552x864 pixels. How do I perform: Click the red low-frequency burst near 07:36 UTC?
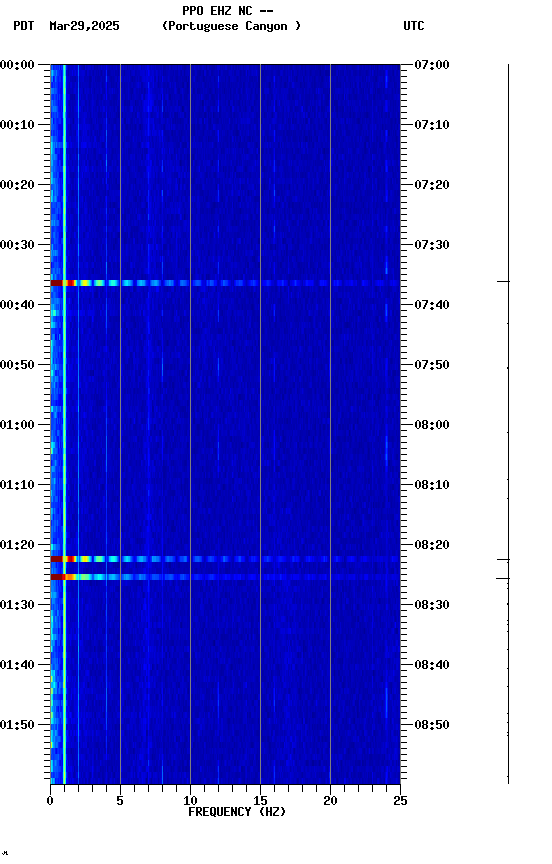pos(62,283)
